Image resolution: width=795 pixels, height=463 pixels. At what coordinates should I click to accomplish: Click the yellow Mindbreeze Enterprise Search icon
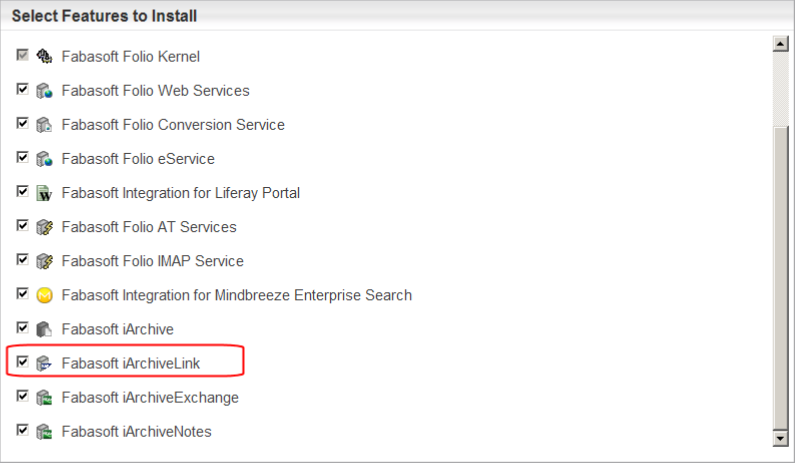tap(44, 295)
